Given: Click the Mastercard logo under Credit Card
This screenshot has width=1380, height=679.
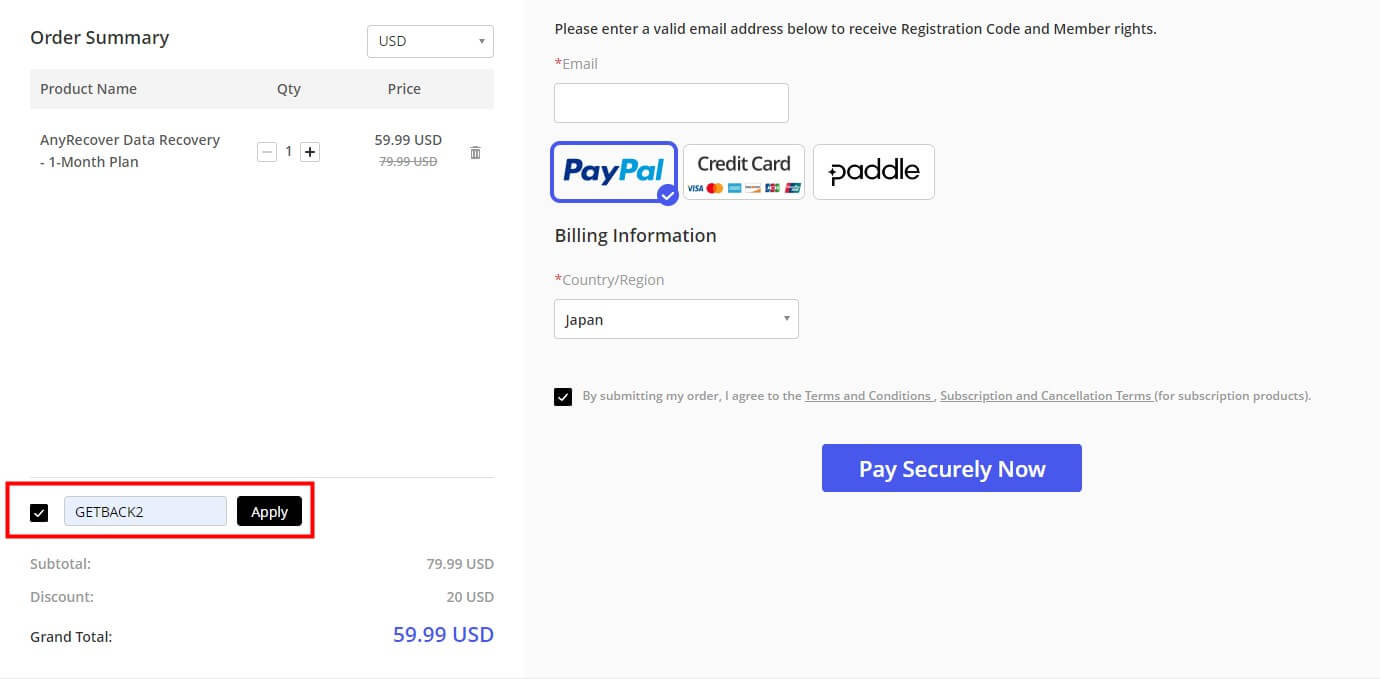Looking at the screenshot, I should pyautogui.click(x=714, y=188).
